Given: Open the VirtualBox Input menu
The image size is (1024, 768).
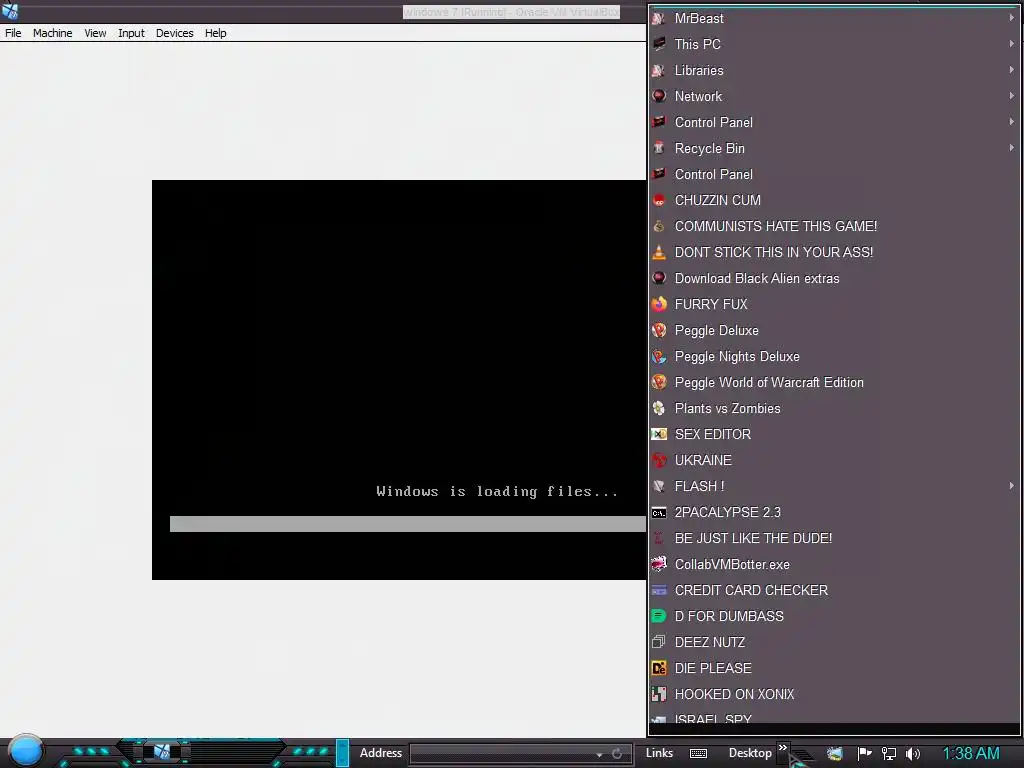Looking at the screenshot, I should tap(131, 33).
